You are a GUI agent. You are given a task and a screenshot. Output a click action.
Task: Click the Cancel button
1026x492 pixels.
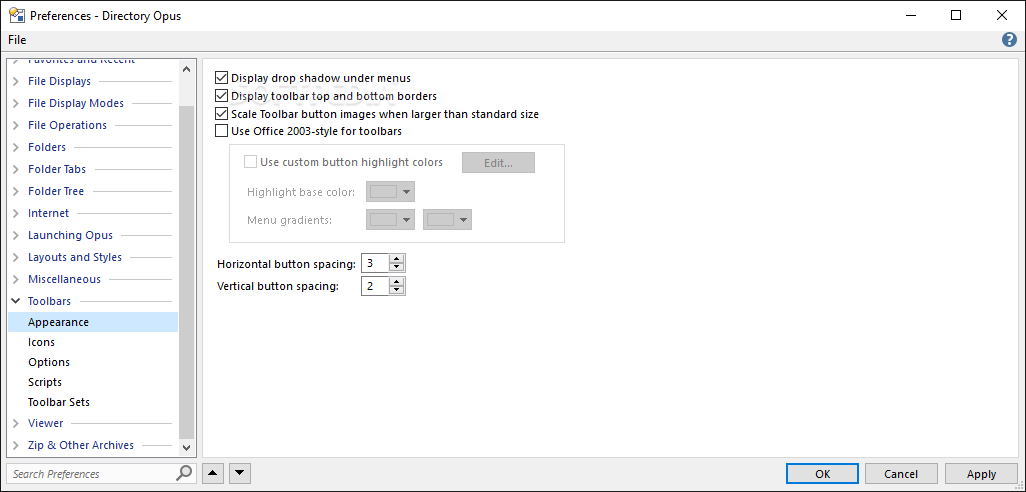coord(901,474)
